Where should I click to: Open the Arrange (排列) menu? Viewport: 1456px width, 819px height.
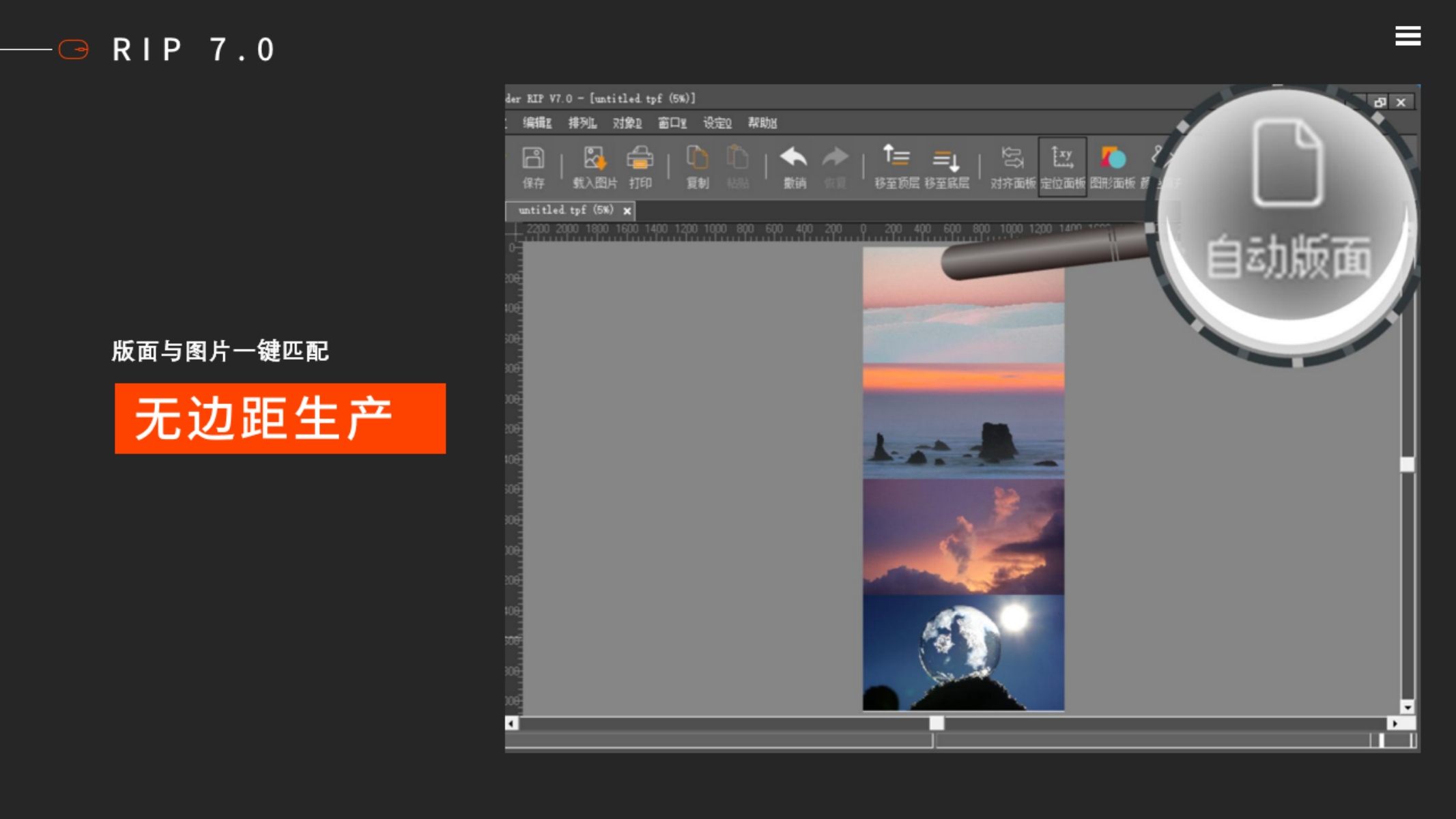click(x=582, y=123)
